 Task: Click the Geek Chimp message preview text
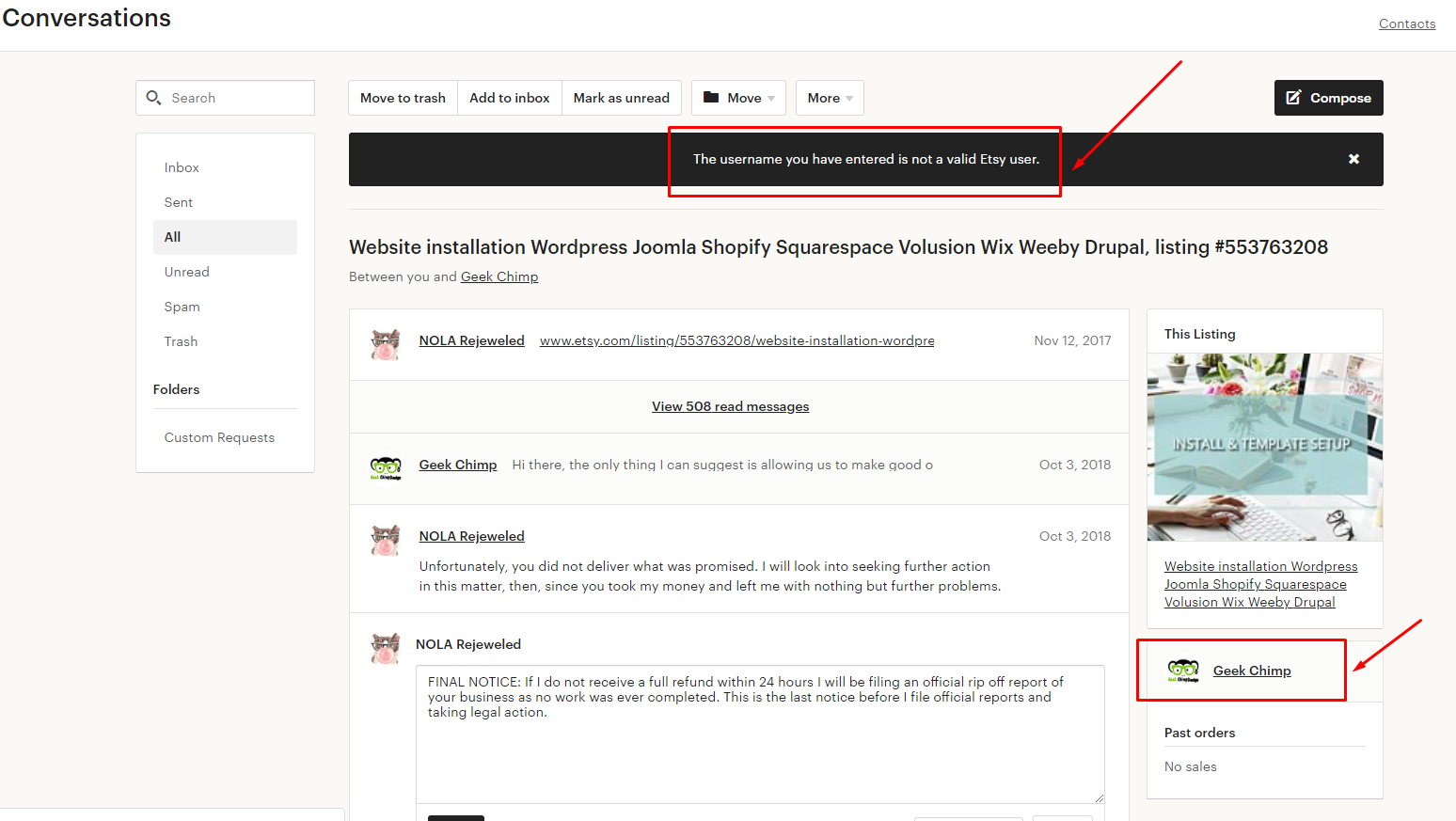pyautogui.click(x=722, y=465)
